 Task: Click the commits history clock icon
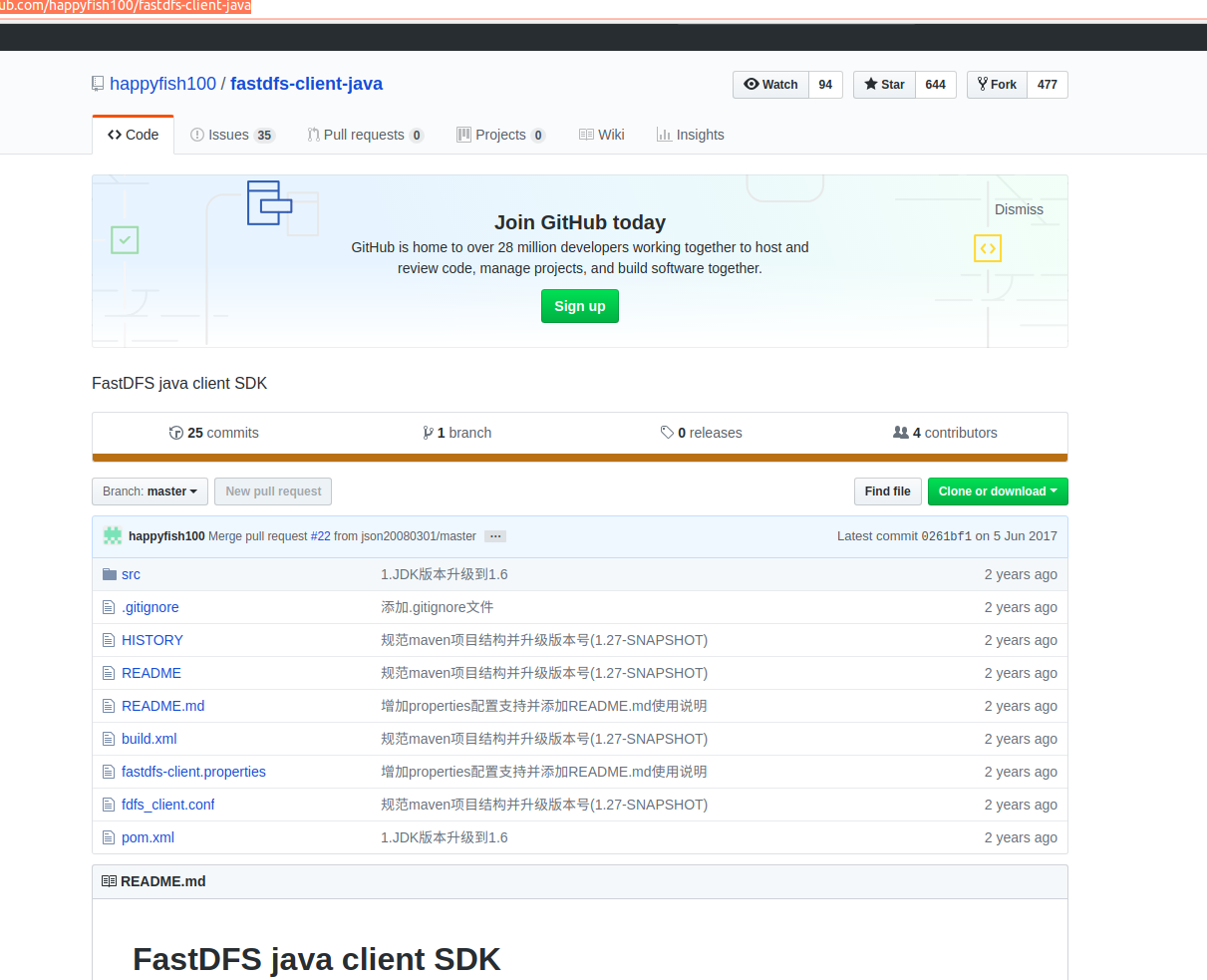click(176, 433)
